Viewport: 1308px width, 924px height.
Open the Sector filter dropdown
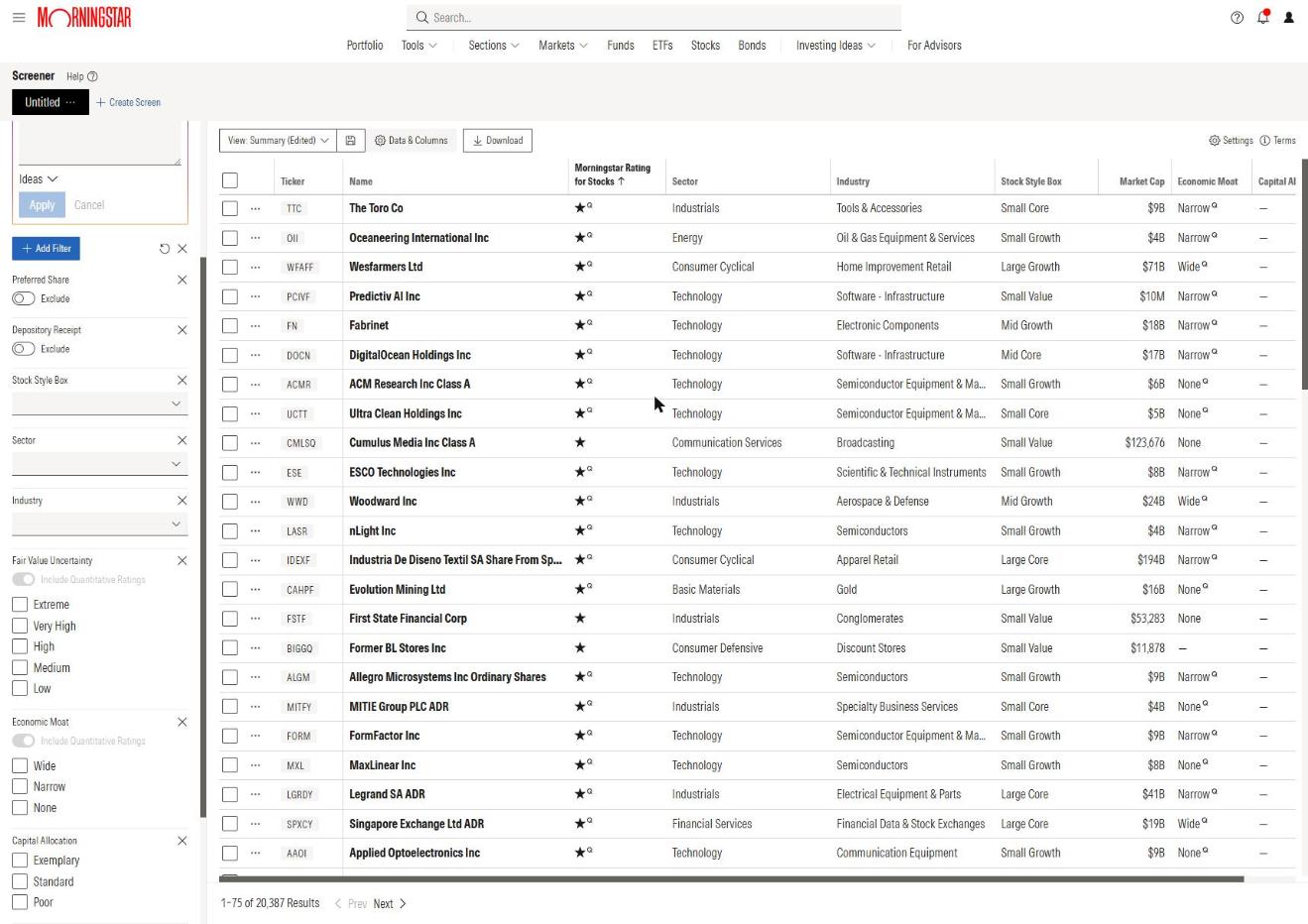pos(99,464)
